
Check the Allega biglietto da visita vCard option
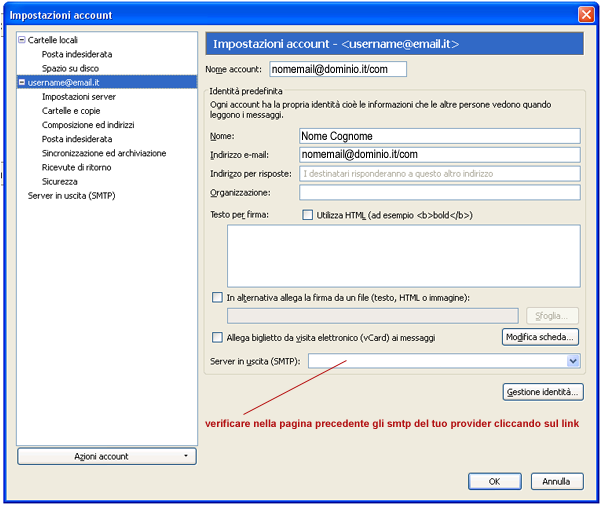click(217, 337)
